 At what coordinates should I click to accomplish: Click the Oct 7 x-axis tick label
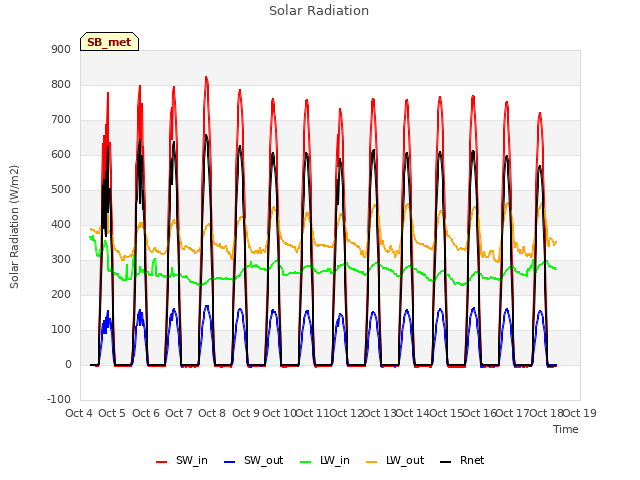pos(179,413)
